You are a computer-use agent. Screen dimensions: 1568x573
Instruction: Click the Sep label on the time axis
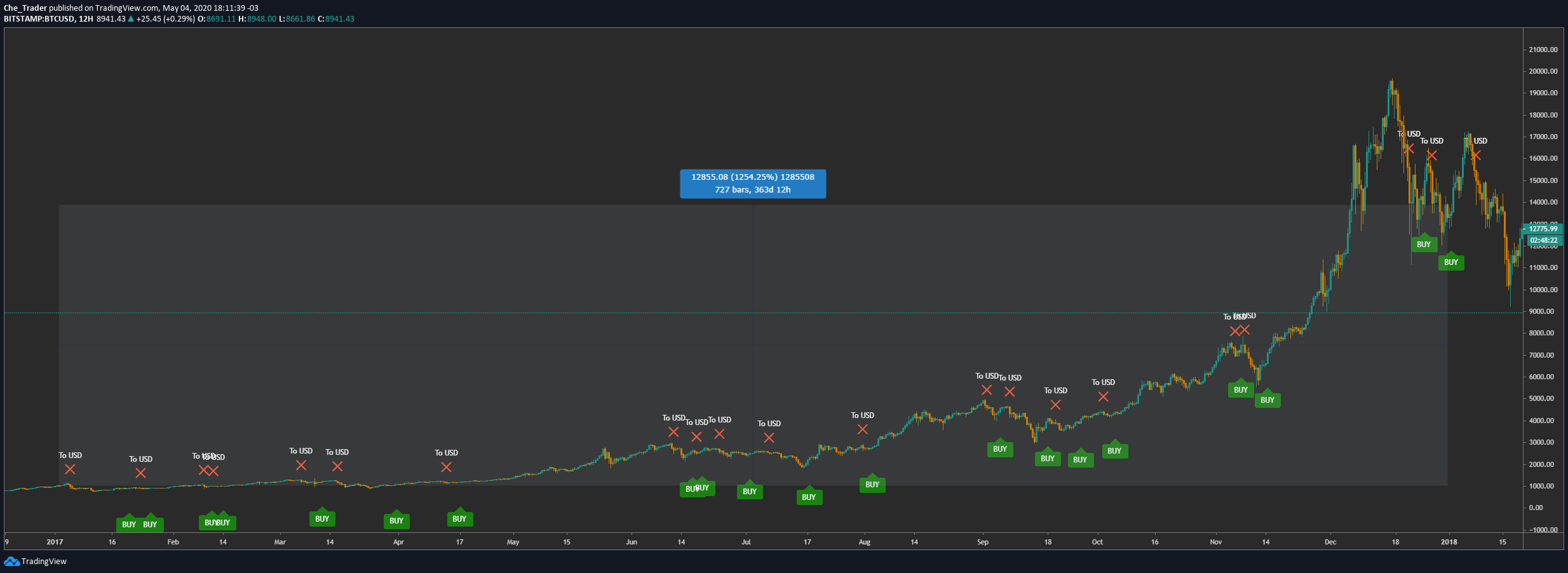coord(983,542)
